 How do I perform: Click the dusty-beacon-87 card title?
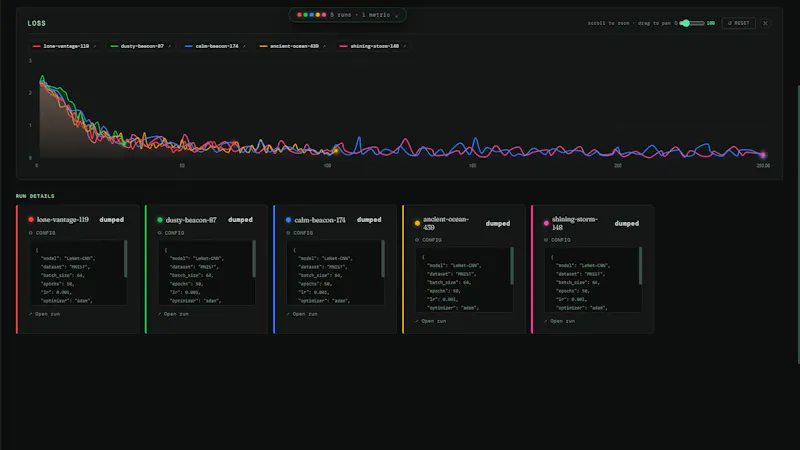[x=191, y=220]
